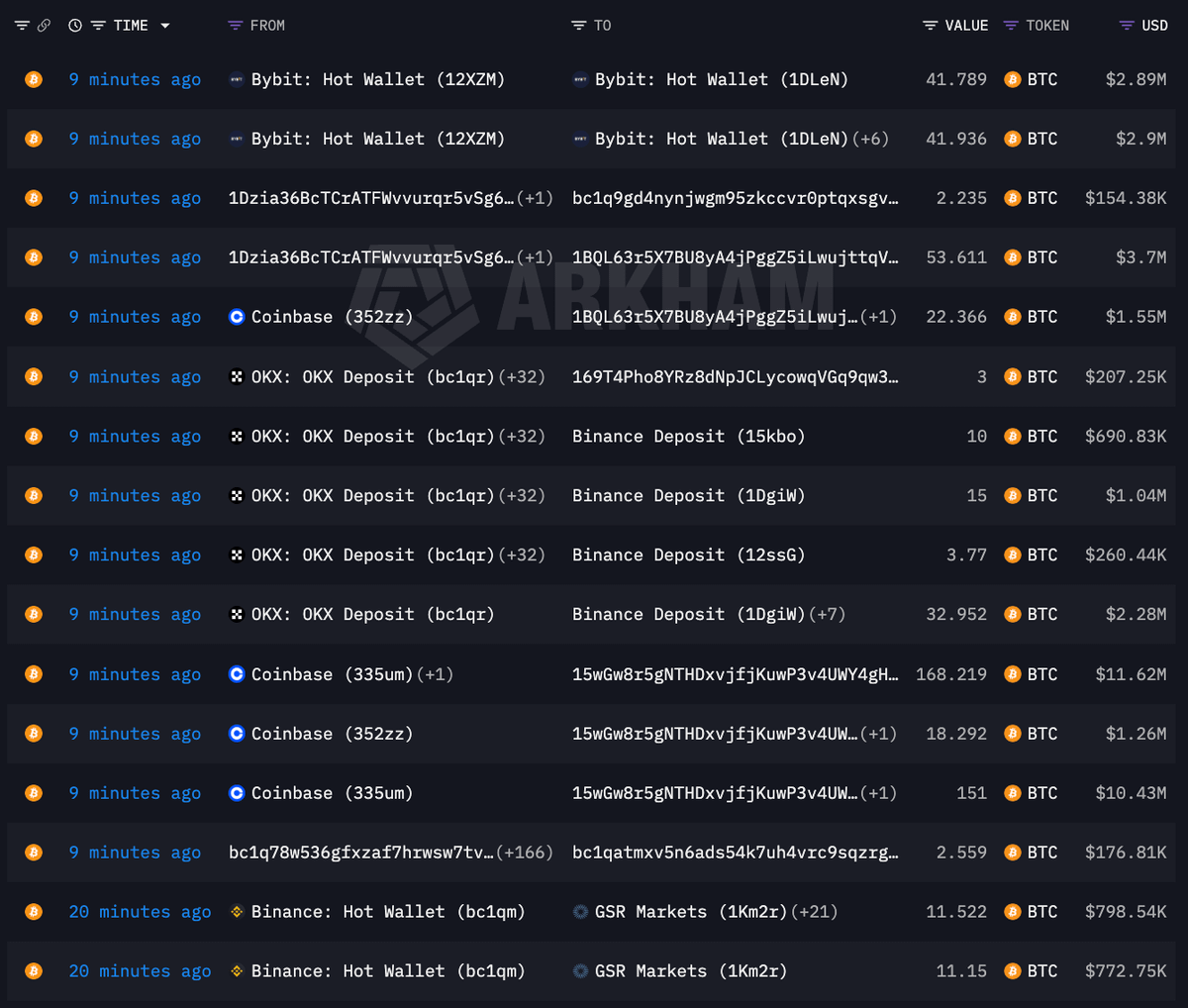
Task: Open recipient address bc1qatmxv5n6ads54k7uh4vrc9sqzrg…
Action: click(736, 853)
